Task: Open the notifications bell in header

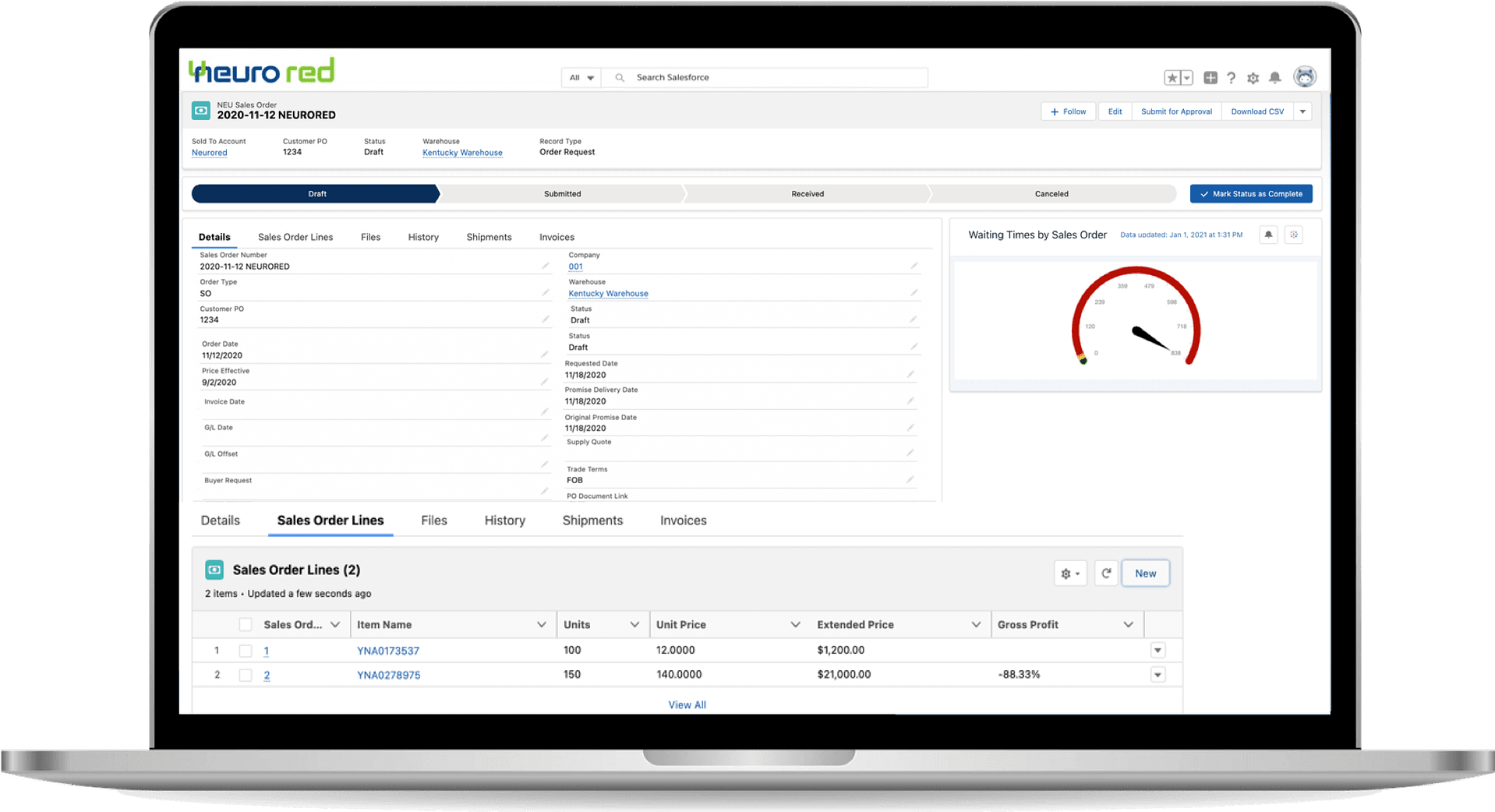Action: [1275, 77]
